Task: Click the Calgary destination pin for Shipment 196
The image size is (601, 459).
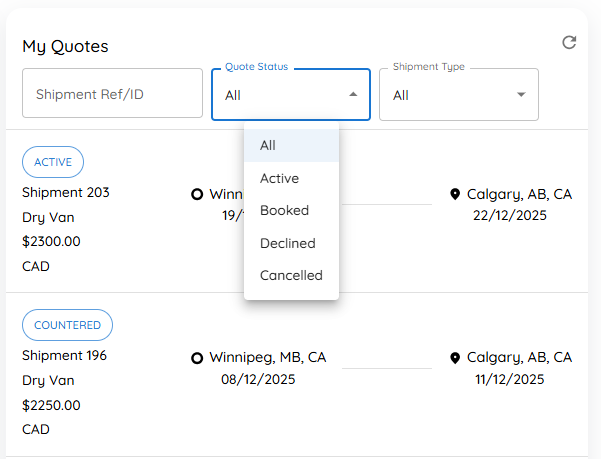Action: point(455,358)
